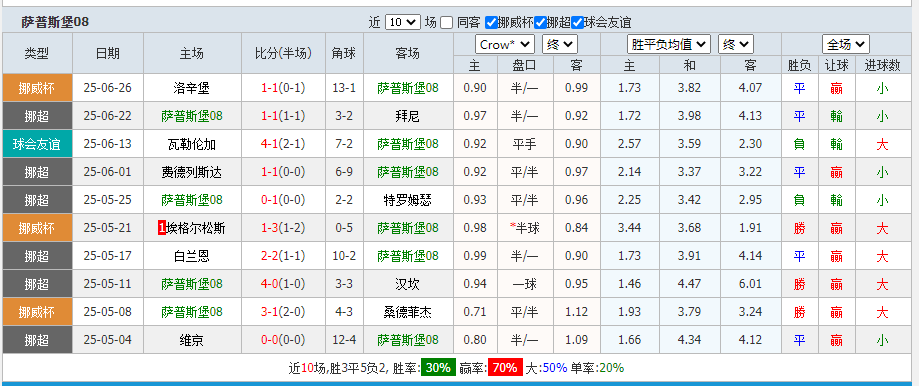The image size is (919, 386).
Task: Click the 挪超 tag on the 25-06-22 row
Action: pos(37,117)
